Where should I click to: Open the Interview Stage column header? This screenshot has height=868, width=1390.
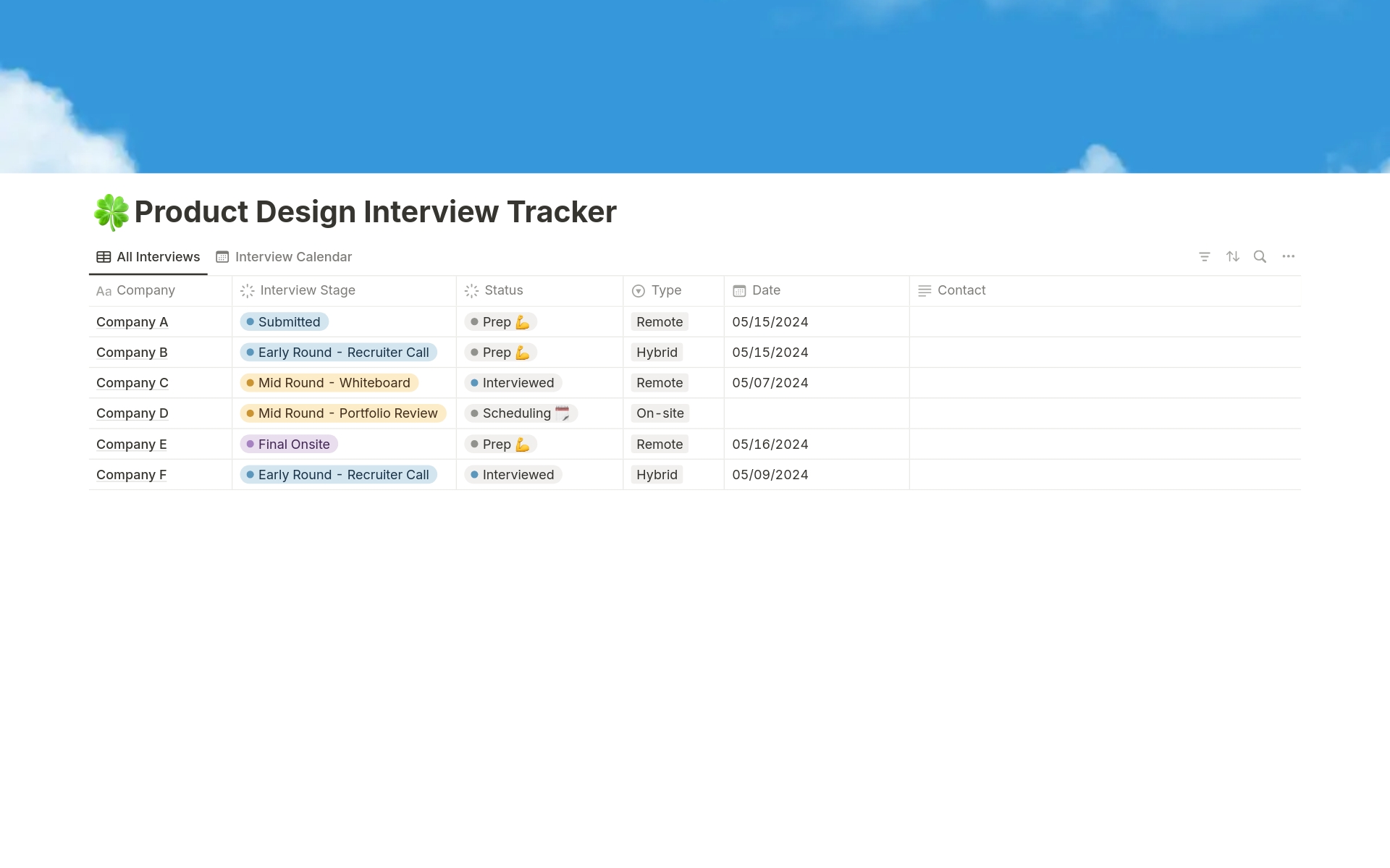coord(307,290)
